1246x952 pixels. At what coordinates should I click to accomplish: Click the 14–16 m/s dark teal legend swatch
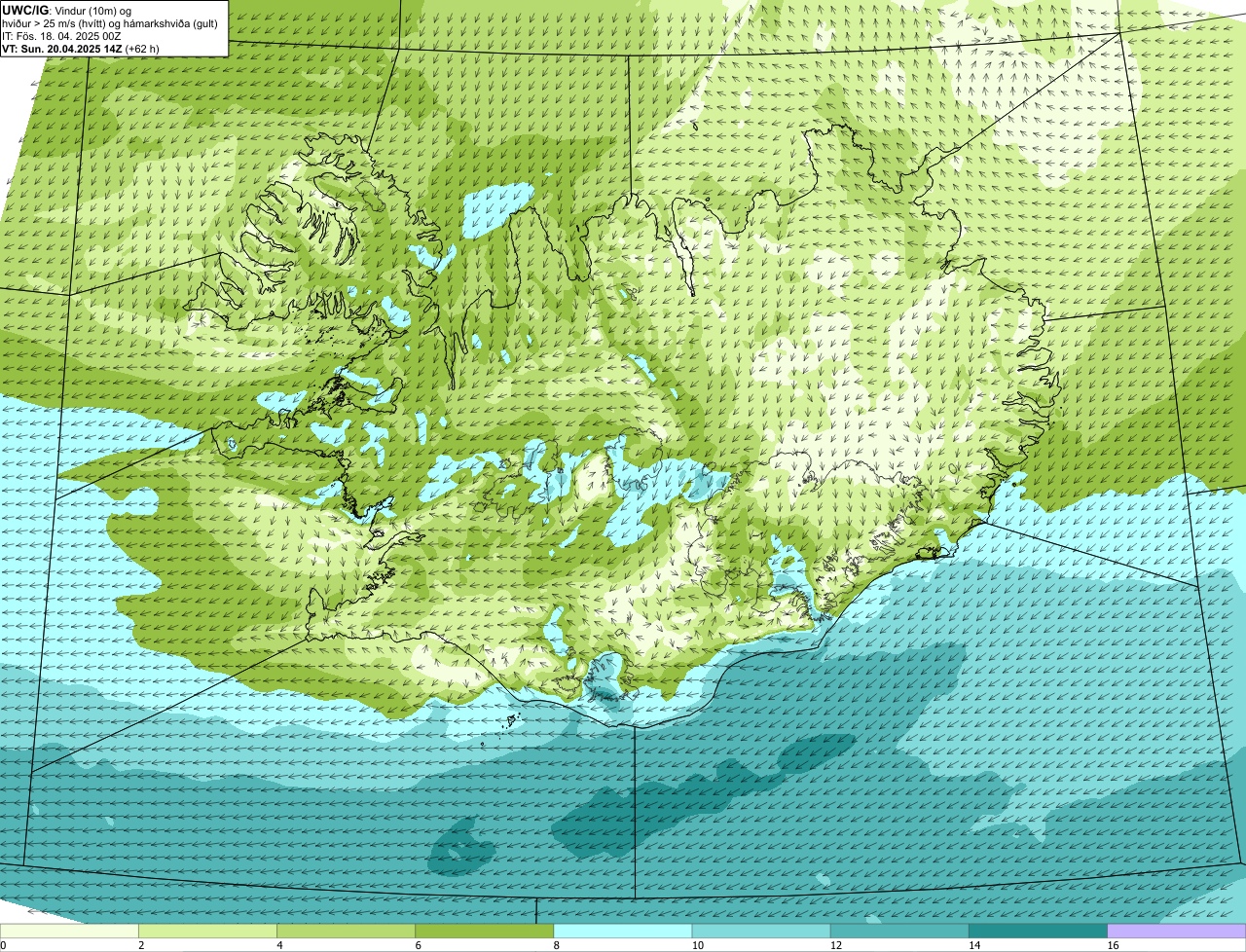coord(1038,932)
